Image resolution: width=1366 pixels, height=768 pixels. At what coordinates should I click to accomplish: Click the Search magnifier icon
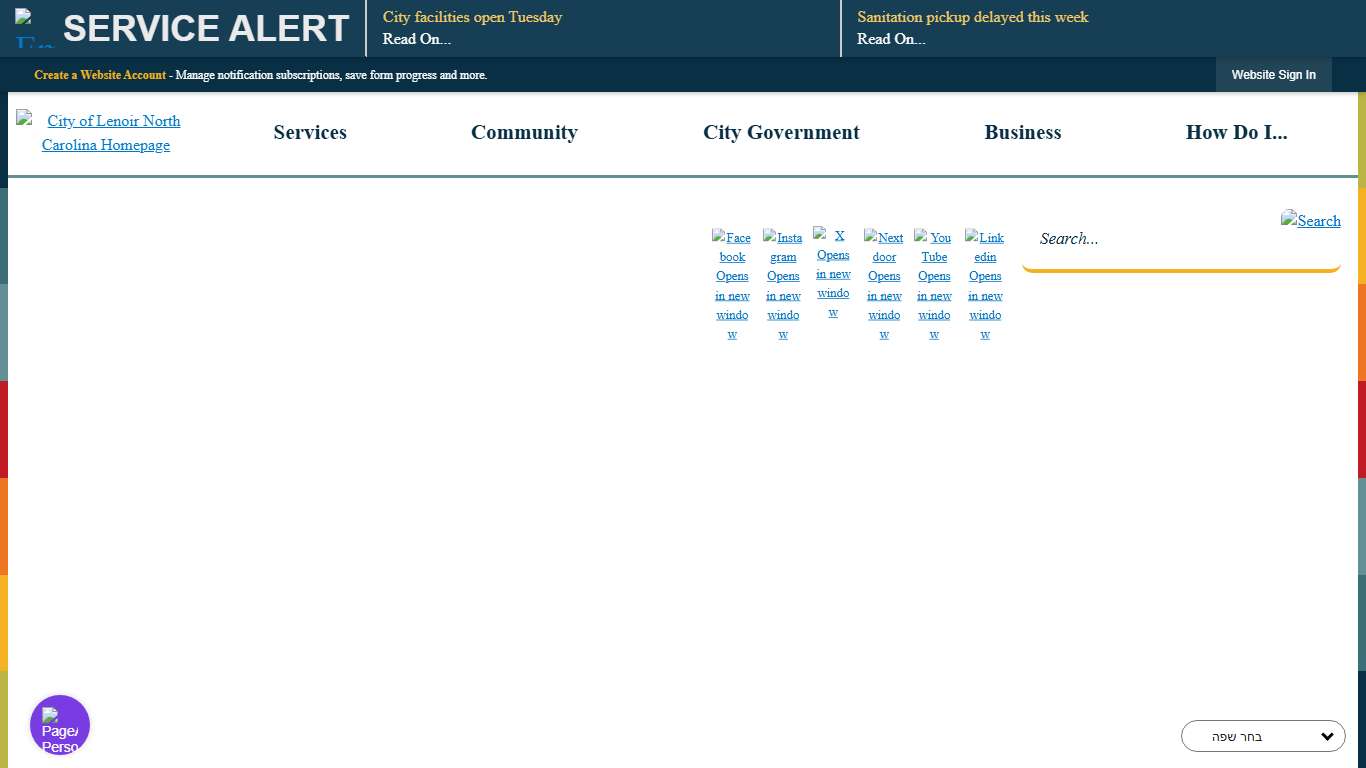1311,221
